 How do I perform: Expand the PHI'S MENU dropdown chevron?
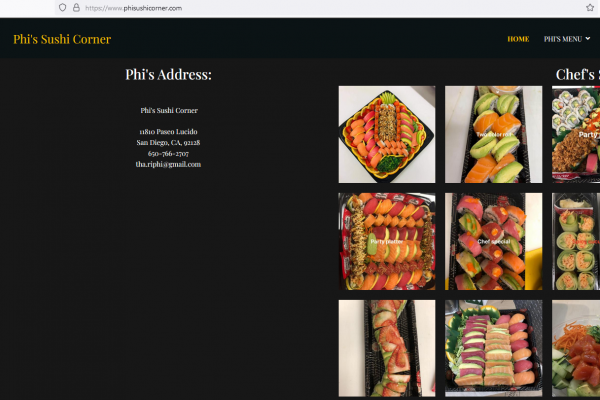pyautogui.click(x=588, y=39)
